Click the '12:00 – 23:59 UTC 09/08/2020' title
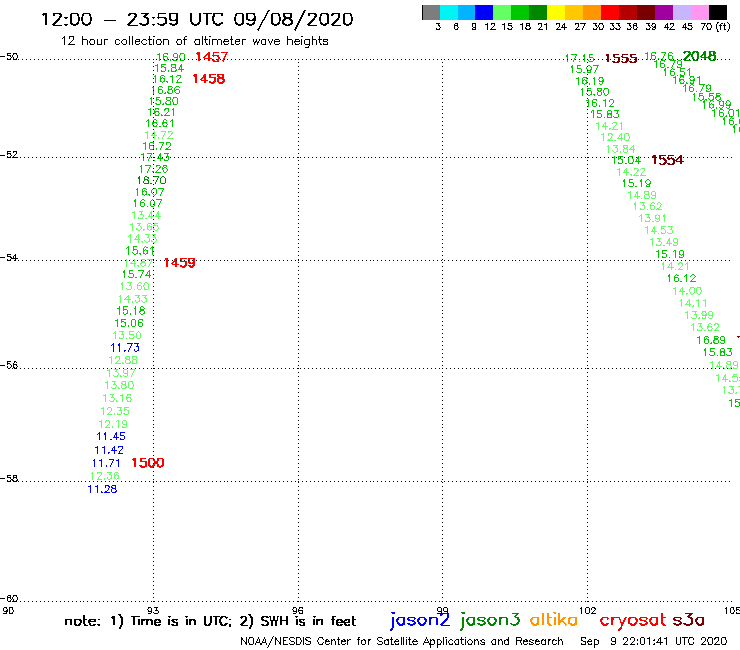This screenshot has width=740, height=650. [197, 19]
